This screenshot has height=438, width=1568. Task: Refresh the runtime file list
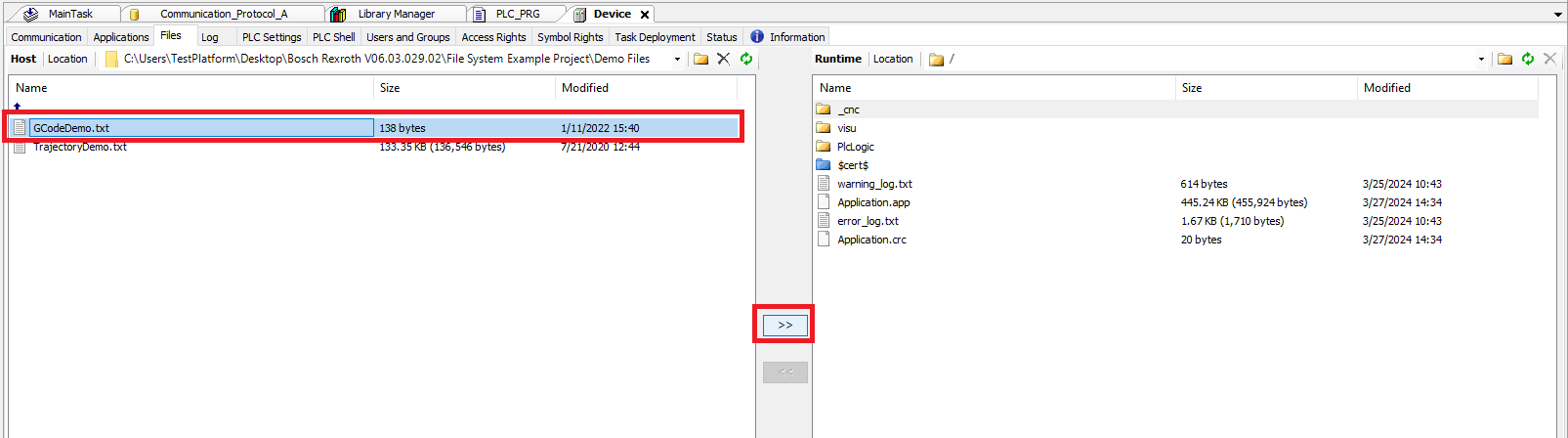(x=1528, y=59)
